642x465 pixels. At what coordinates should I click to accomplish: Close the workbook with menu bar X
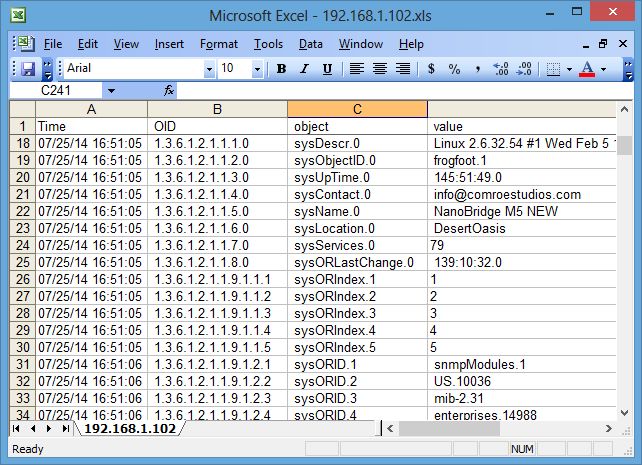pyautogui.click(x=623, y=43)
